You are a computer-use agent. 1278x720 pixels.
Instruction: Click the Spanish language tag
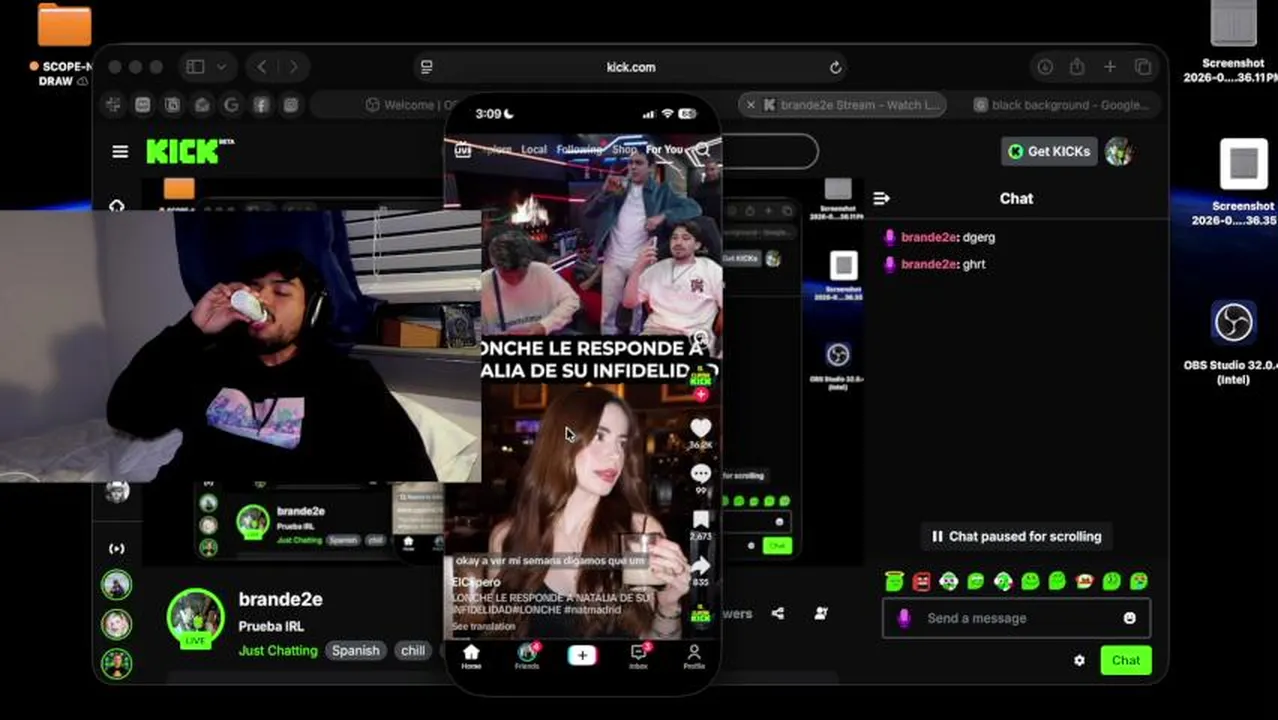pyautogui.click(x=356, y=650)
